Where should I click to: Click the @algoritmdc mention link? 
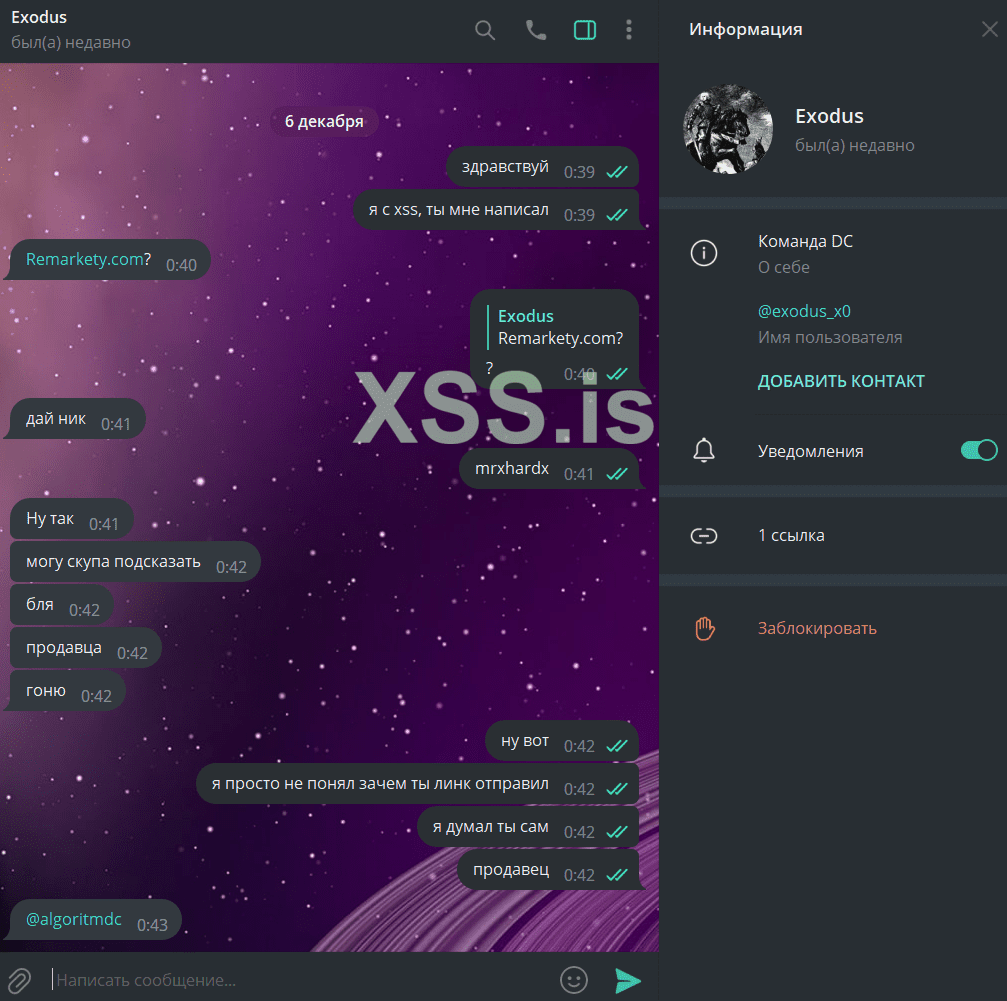(73, 919)
